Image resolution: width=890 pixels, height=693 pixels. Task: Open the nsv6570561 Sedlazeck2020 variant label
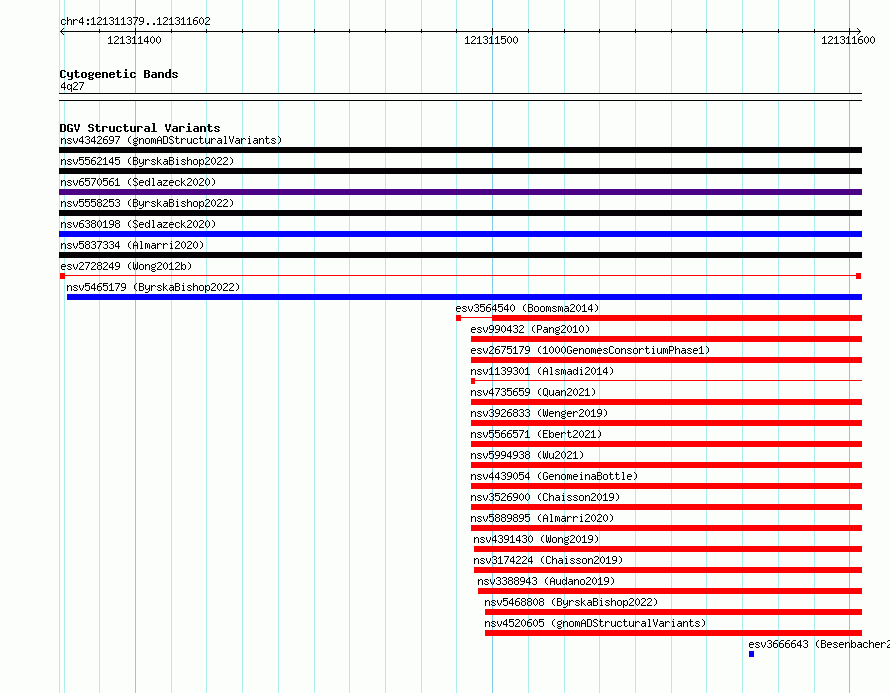point(138,182)
